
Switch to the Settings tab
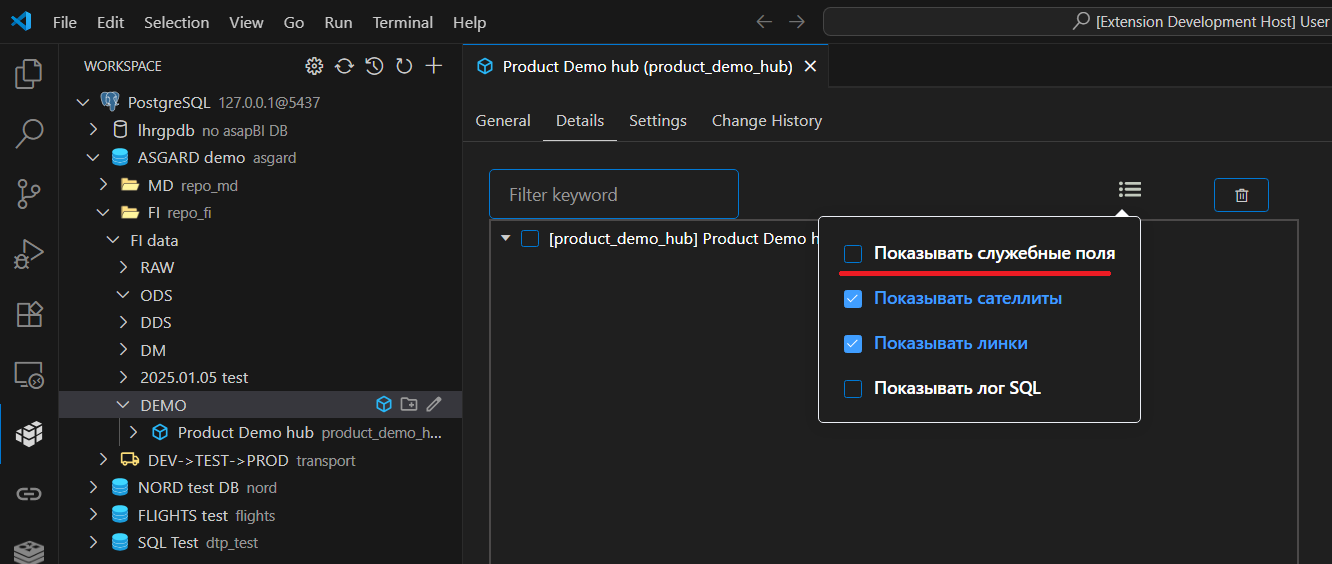click(657, 121)
